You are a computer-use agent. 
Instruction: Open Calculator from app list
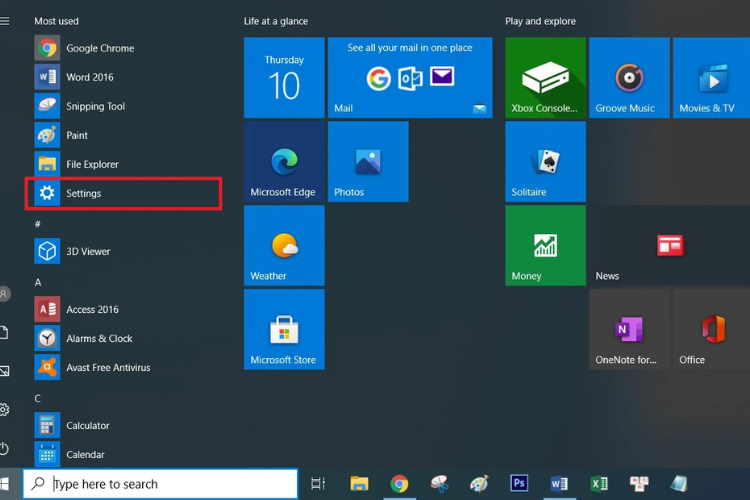[123, 425]
